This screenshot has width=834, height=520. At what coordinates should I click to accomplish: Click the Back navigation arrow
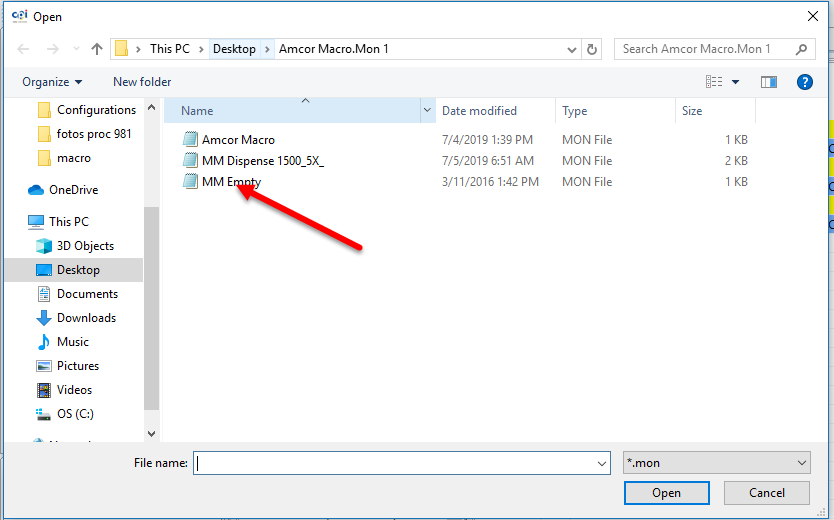tap(23, 49)
